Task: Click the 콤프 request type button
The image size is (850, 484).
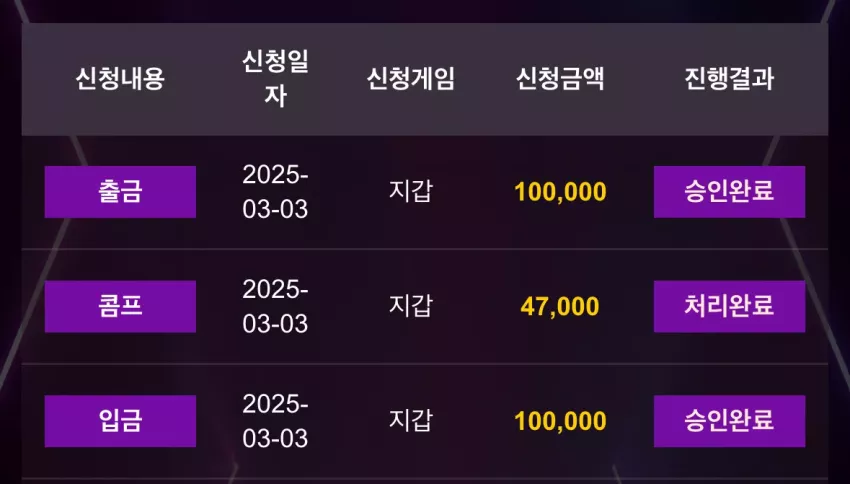Action: [120, 306]
